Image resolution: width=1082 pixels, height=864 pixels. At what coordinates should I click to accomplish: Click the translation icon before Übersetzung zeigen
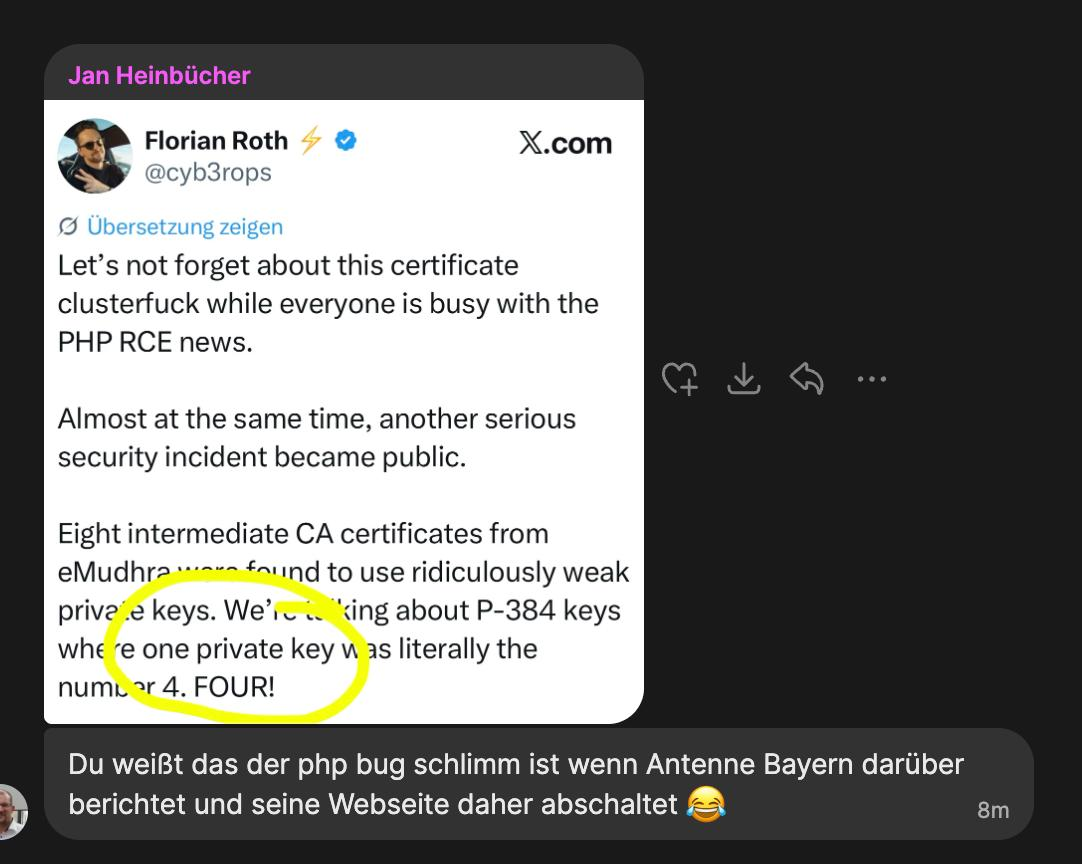68,226
